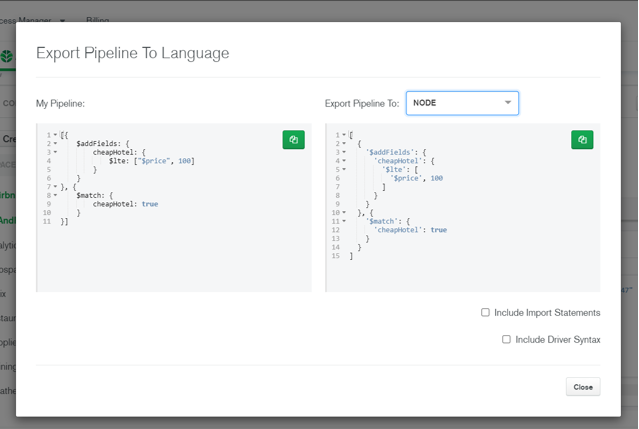Copy exported NODE pipeline to clipboard
Image resolution: width=639 pixels, height=429 pixels.
[582, 140]
